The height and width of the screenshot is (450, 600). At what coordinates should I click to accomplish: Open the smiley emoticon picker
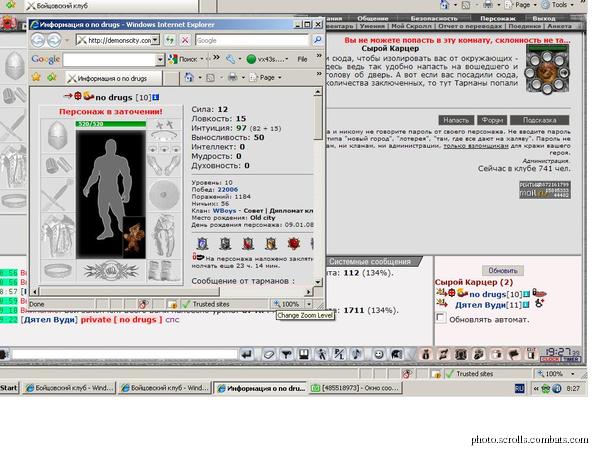378,354
